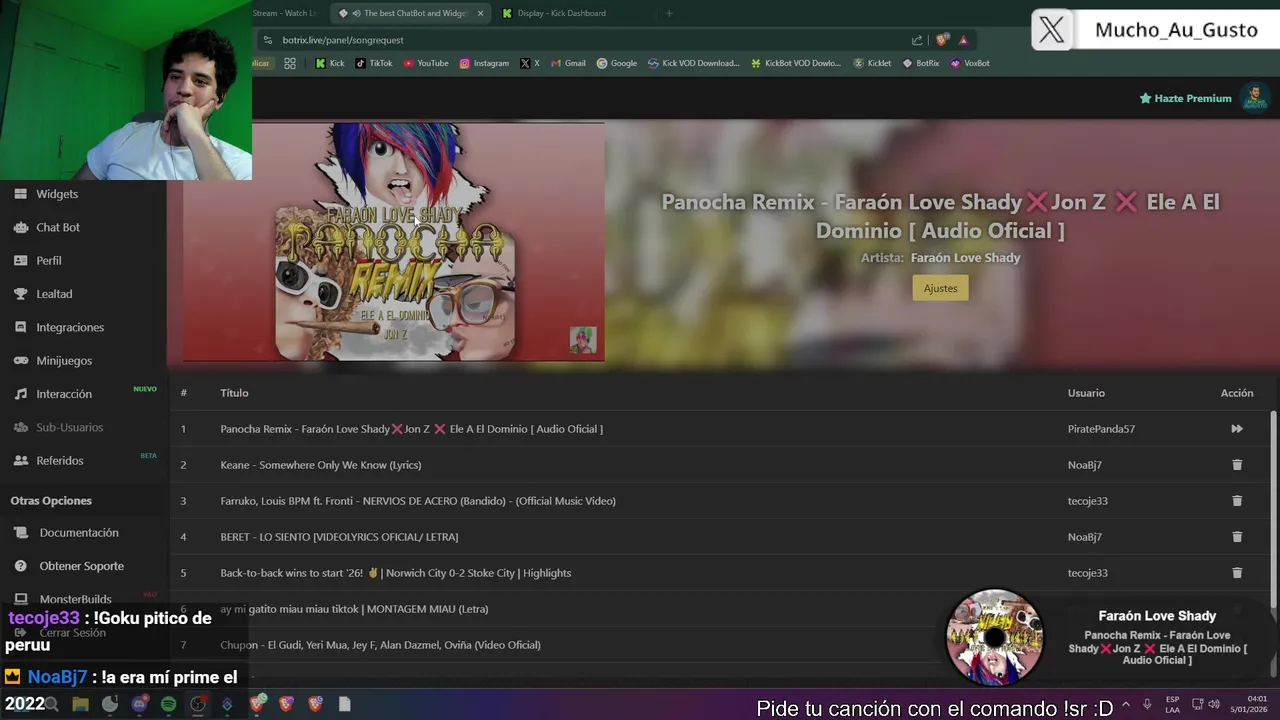Open the Google bookmark

click(x=617, y=63)
